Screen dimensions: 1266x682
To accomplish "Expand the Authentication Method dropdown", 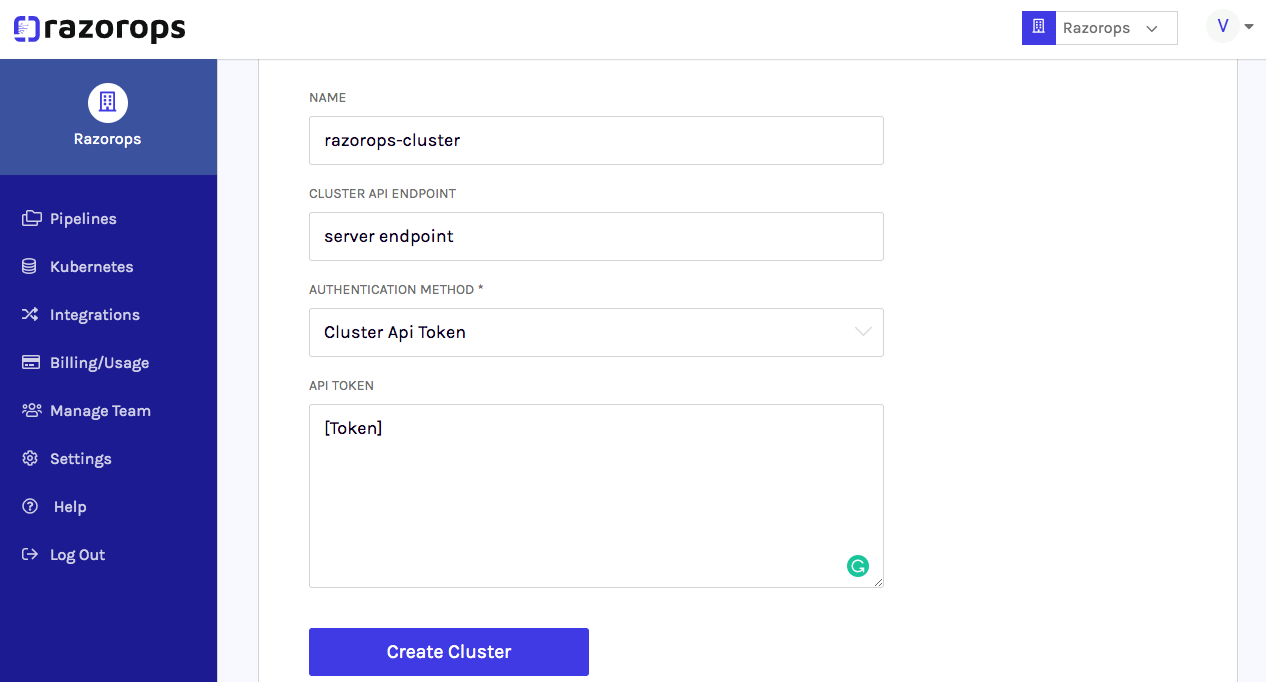I will pos(596,332).
